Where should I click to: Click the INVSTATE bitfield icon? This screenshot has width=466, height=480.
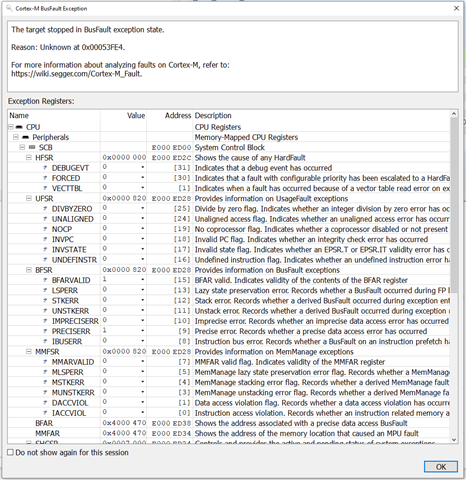(45, 250)
